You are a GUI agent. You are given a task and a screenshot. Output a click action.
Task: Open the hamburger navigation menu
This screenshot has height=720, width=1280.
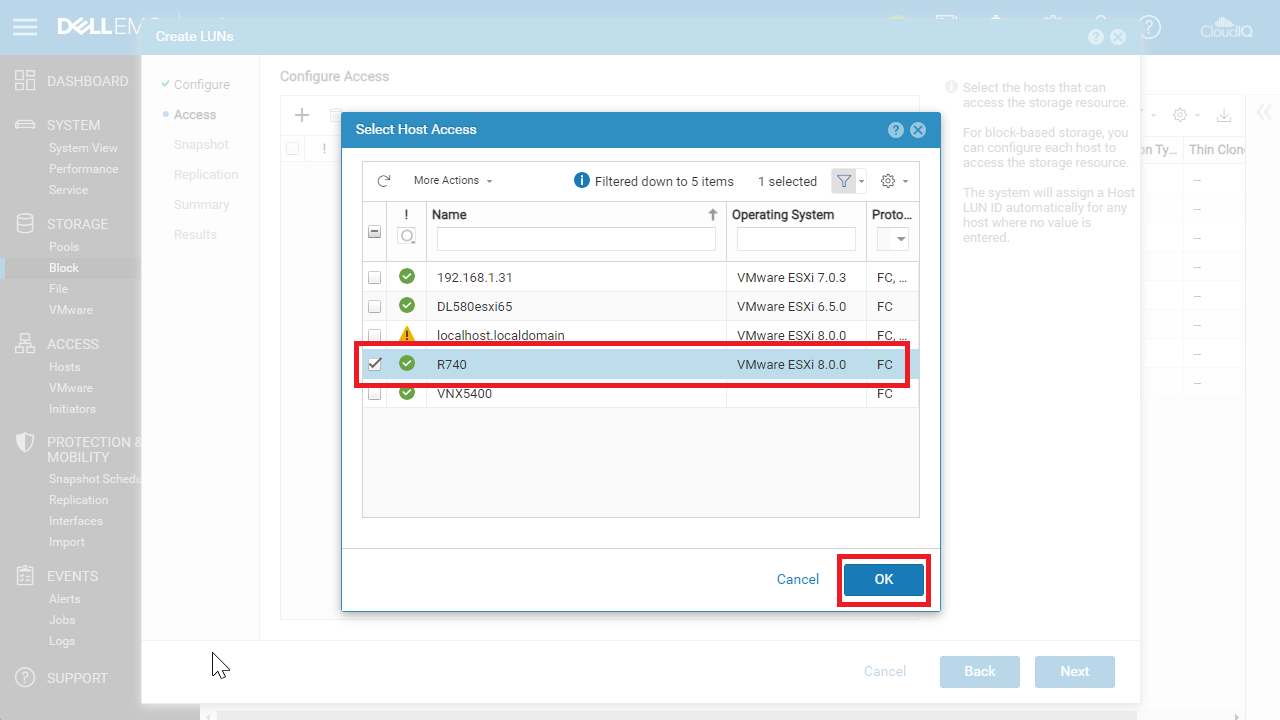click(x=25, y=27)
